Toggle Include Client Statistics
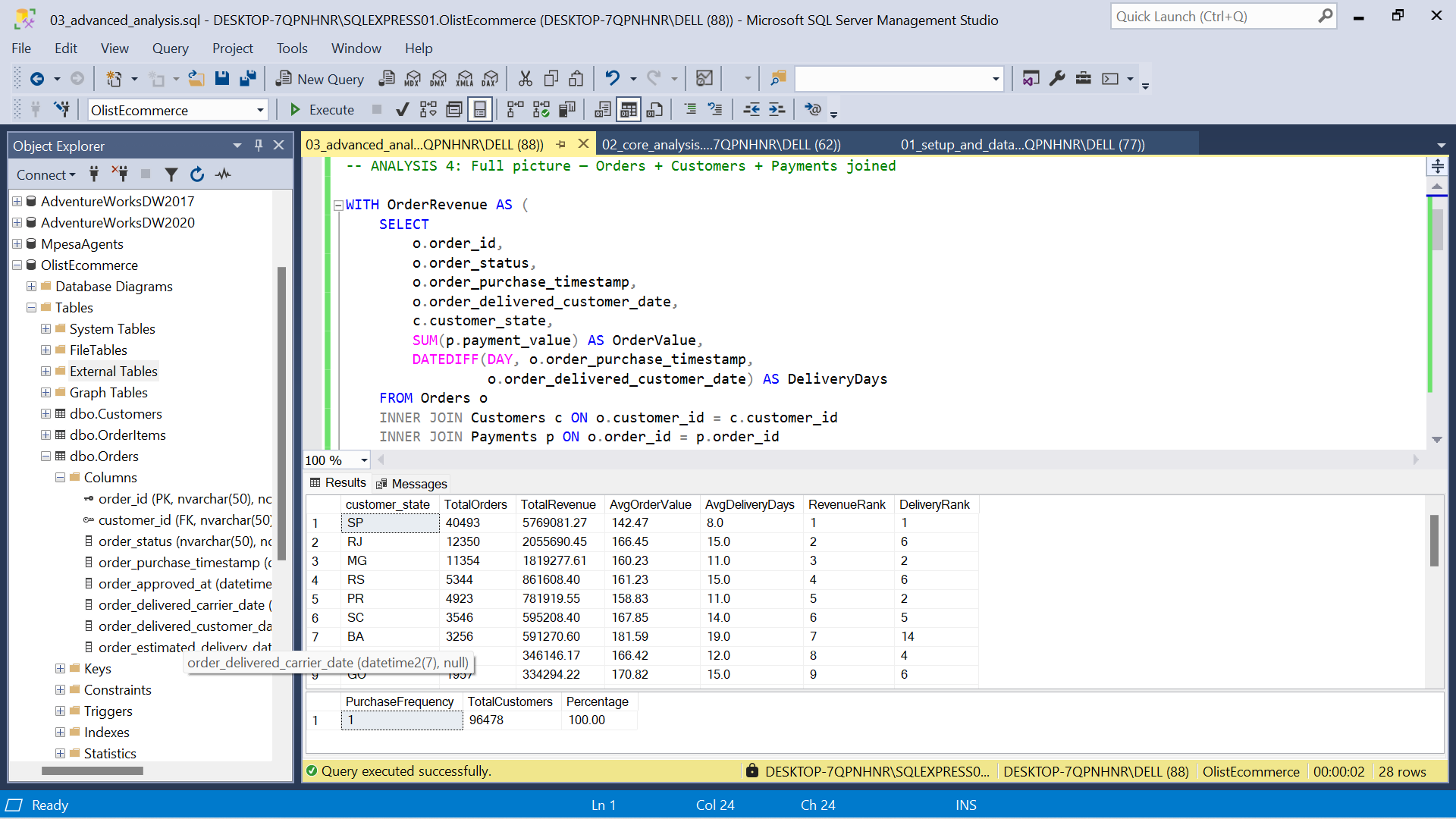This screenshot has height=819, width=1456. tap(566, 110)
